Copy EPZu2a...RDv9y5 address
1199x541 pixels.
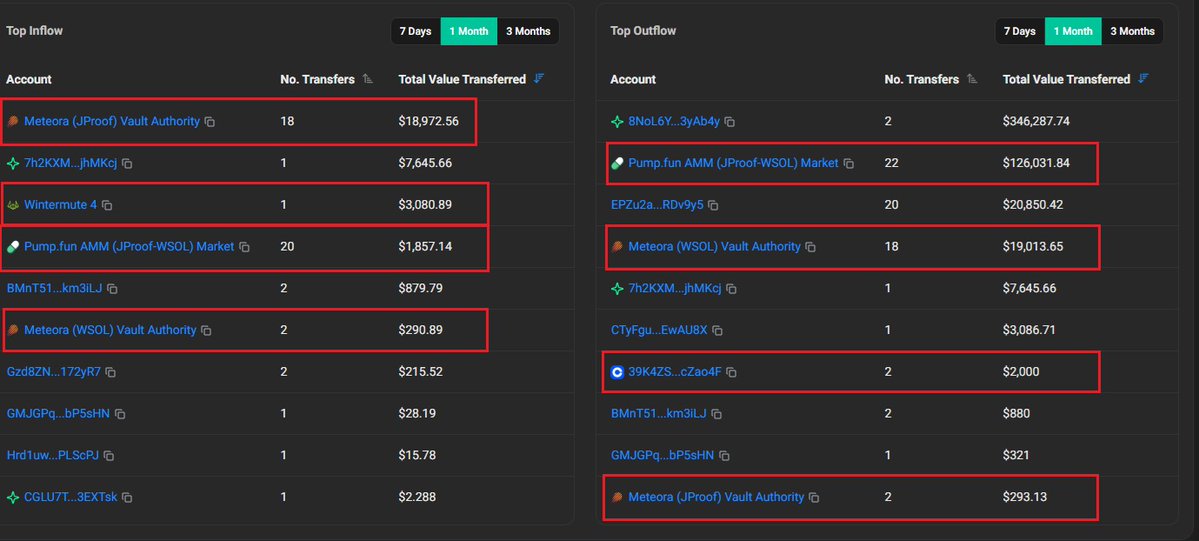(714, 205)
